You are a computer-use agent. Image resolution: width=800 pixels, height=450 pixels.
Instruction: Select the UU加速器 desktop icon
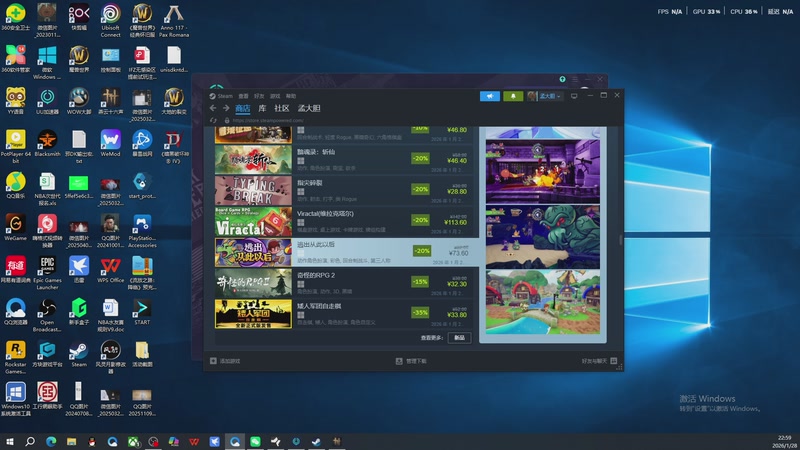[x=47, y=101]
